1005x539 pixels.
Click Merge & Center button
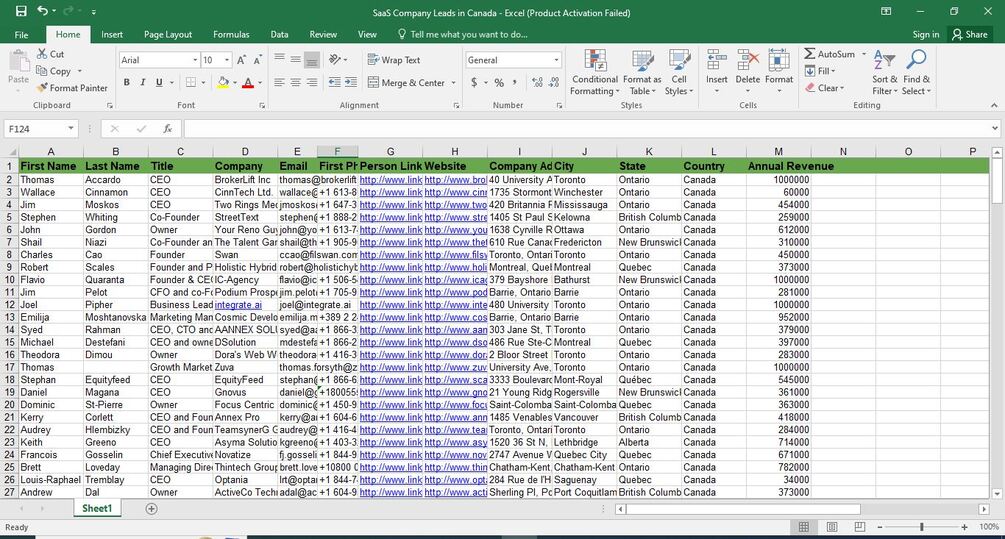tap(406, 83)
